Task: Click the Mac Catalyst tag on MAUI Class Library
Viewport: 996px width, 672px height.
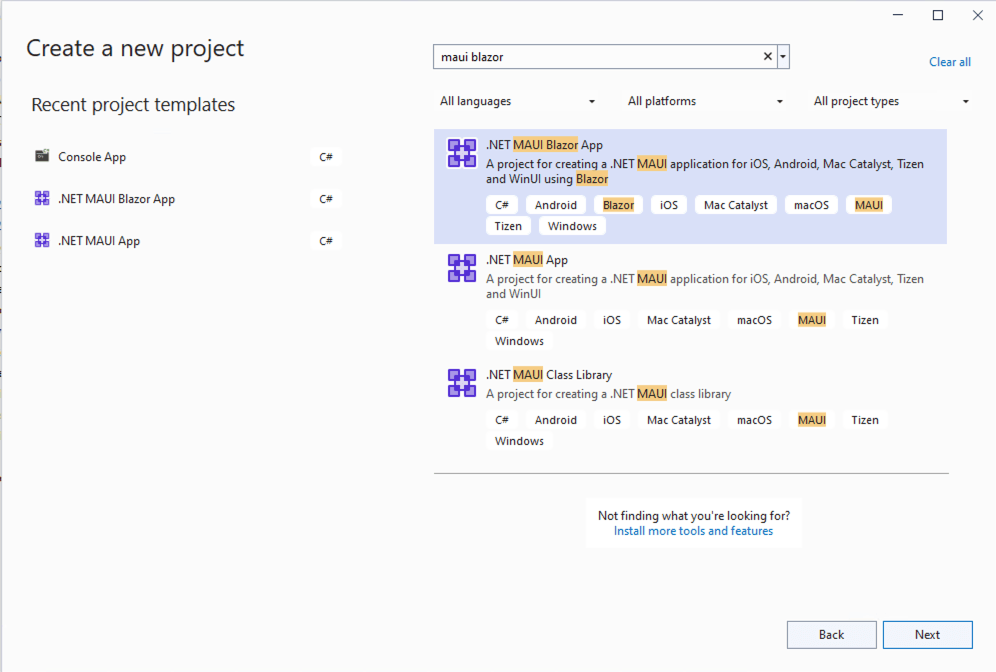Action: pos(679,419)
